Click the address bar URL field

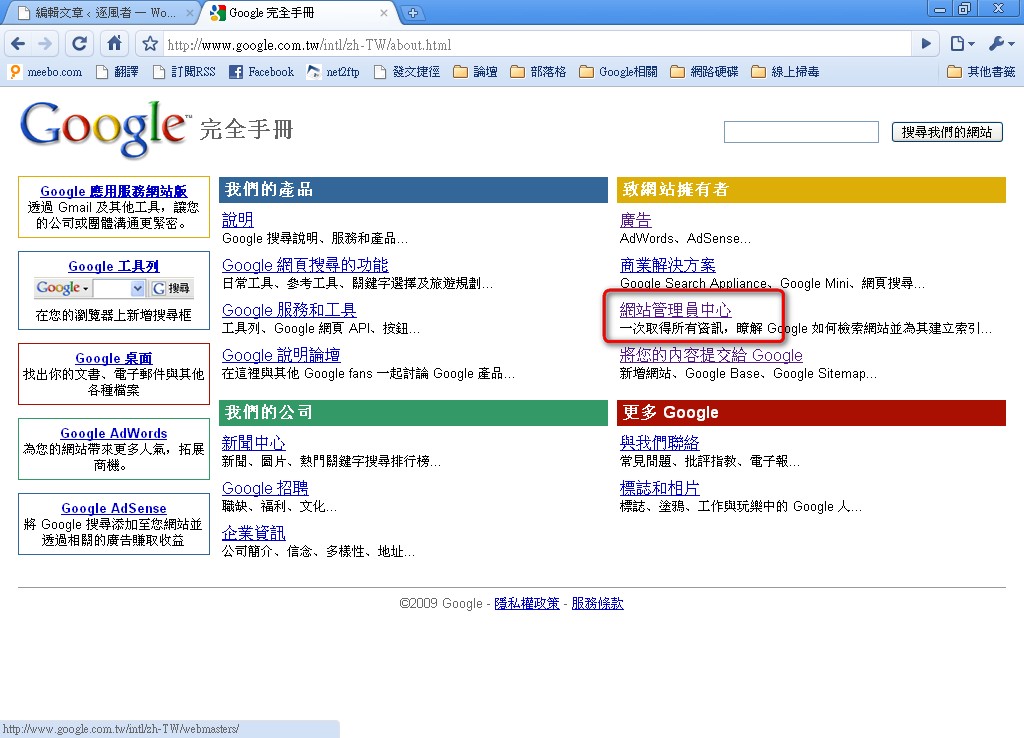[536, 44]
